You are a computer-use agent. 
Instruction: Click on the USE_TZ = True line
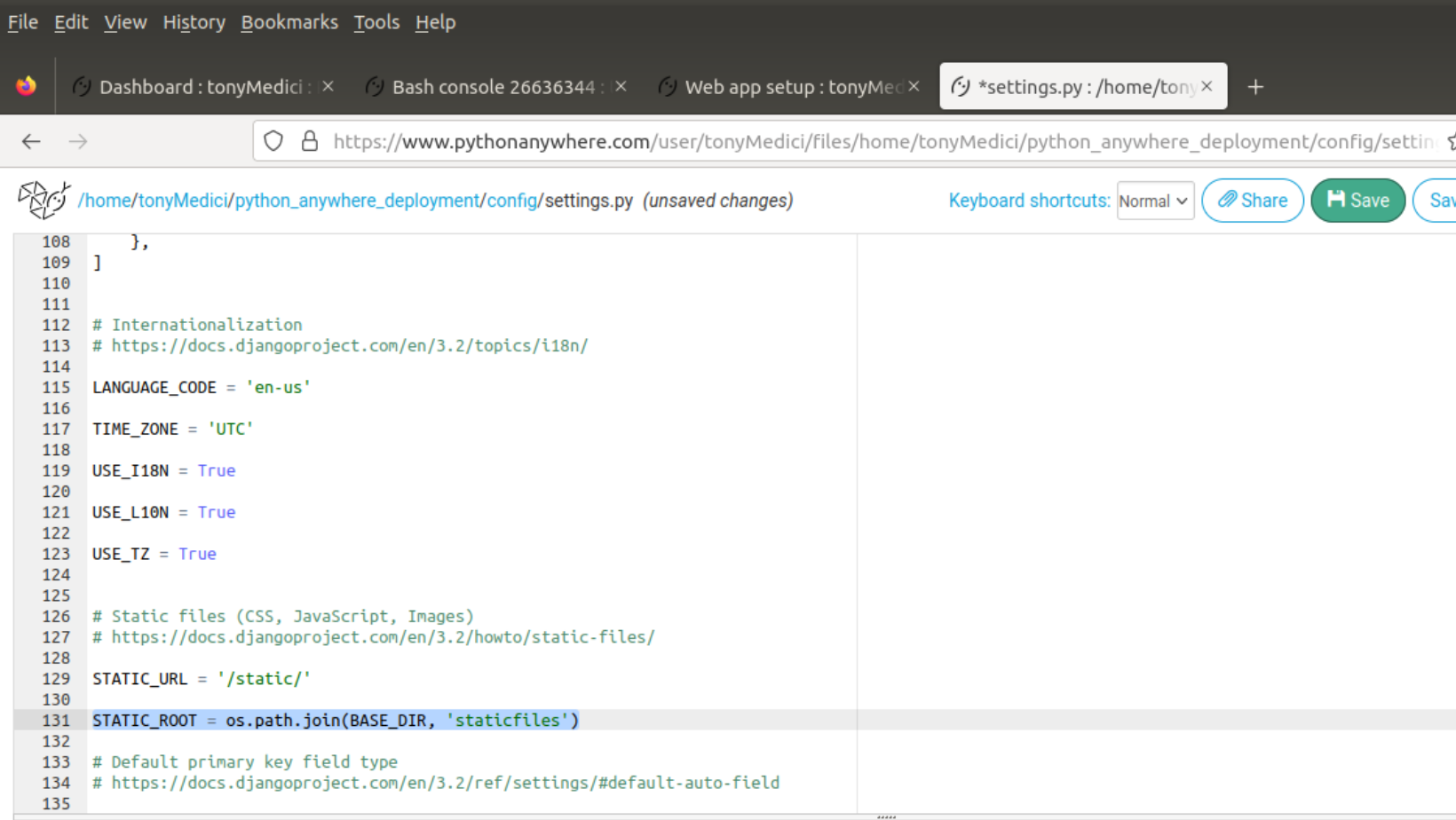click(x=154, y=554)
